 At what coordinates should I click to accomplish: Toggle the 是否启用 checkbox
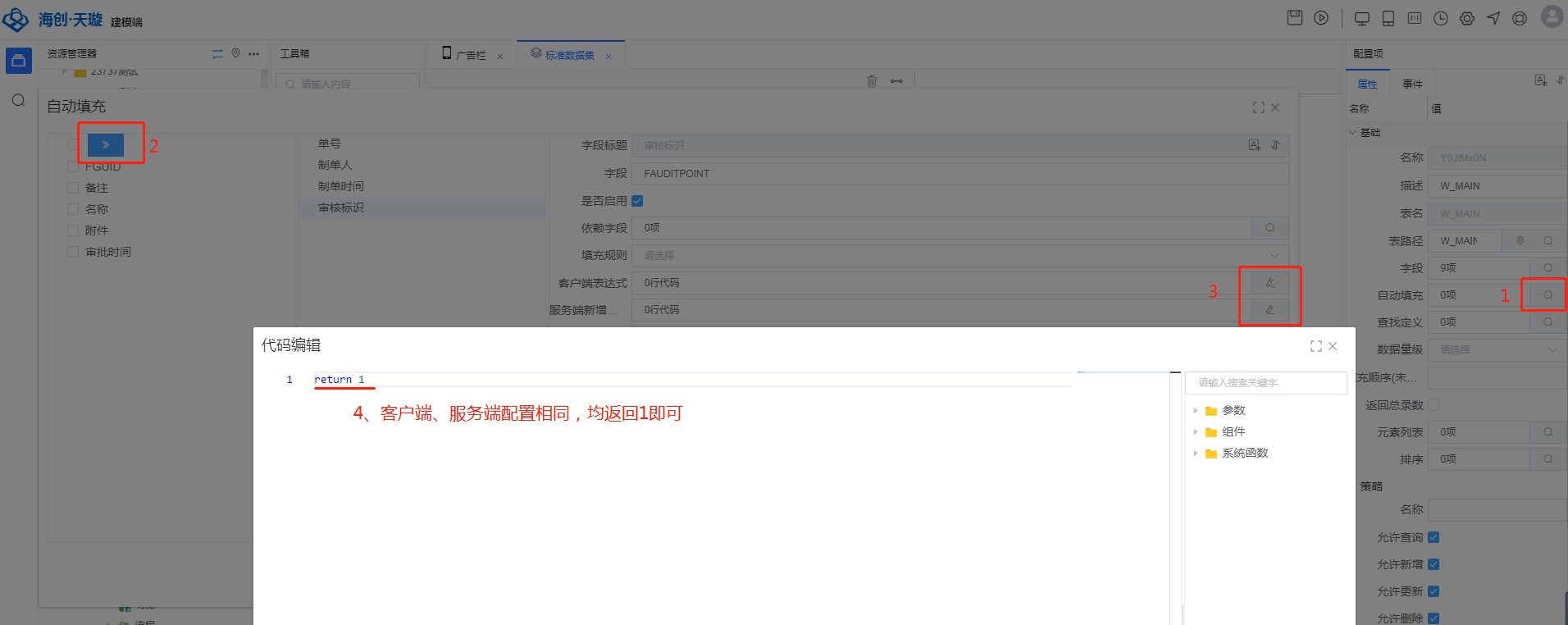click(x=637, y=201)
